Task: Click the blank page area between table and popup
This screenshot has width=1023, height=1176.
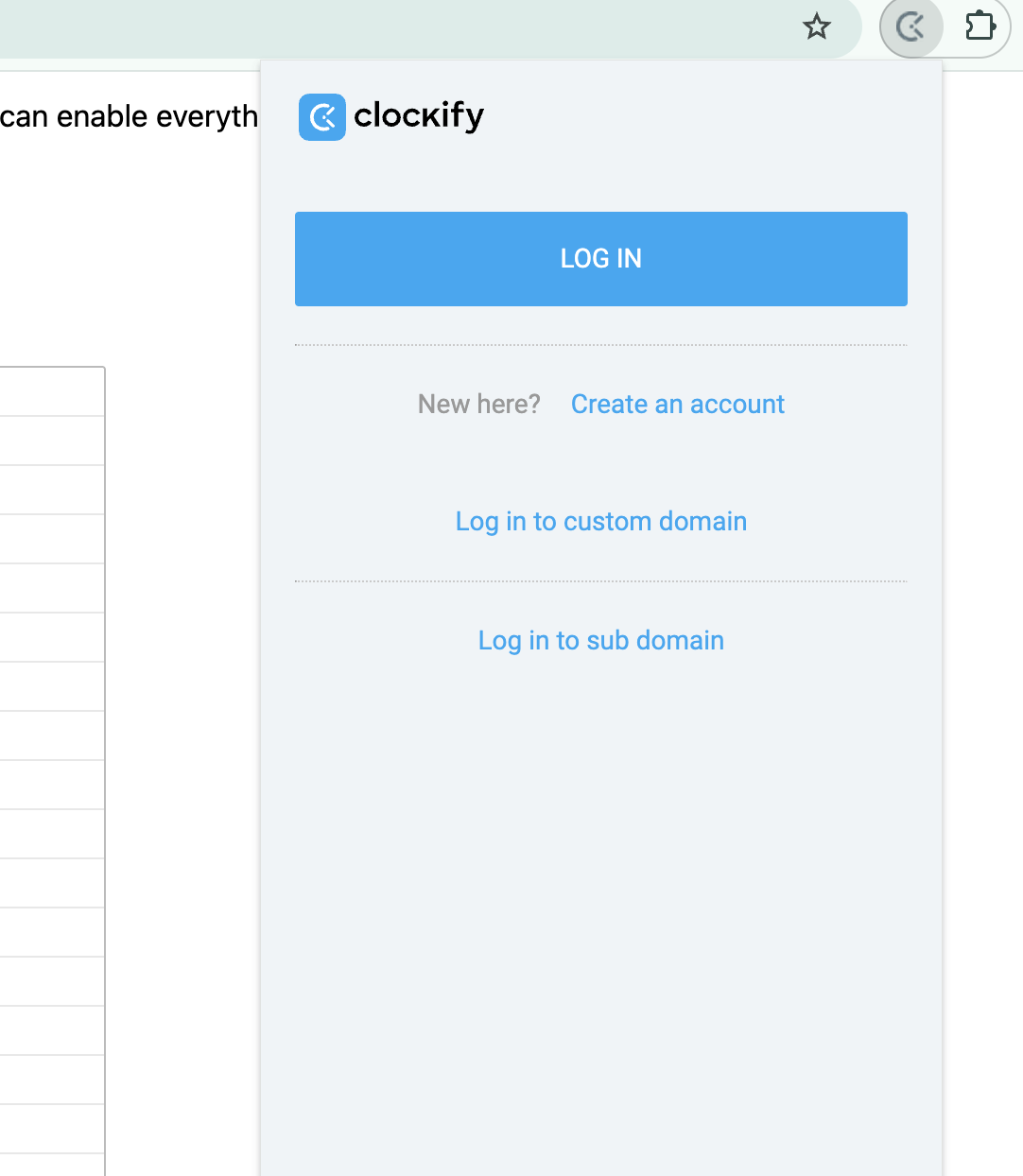Action: (x=182, y=756)
